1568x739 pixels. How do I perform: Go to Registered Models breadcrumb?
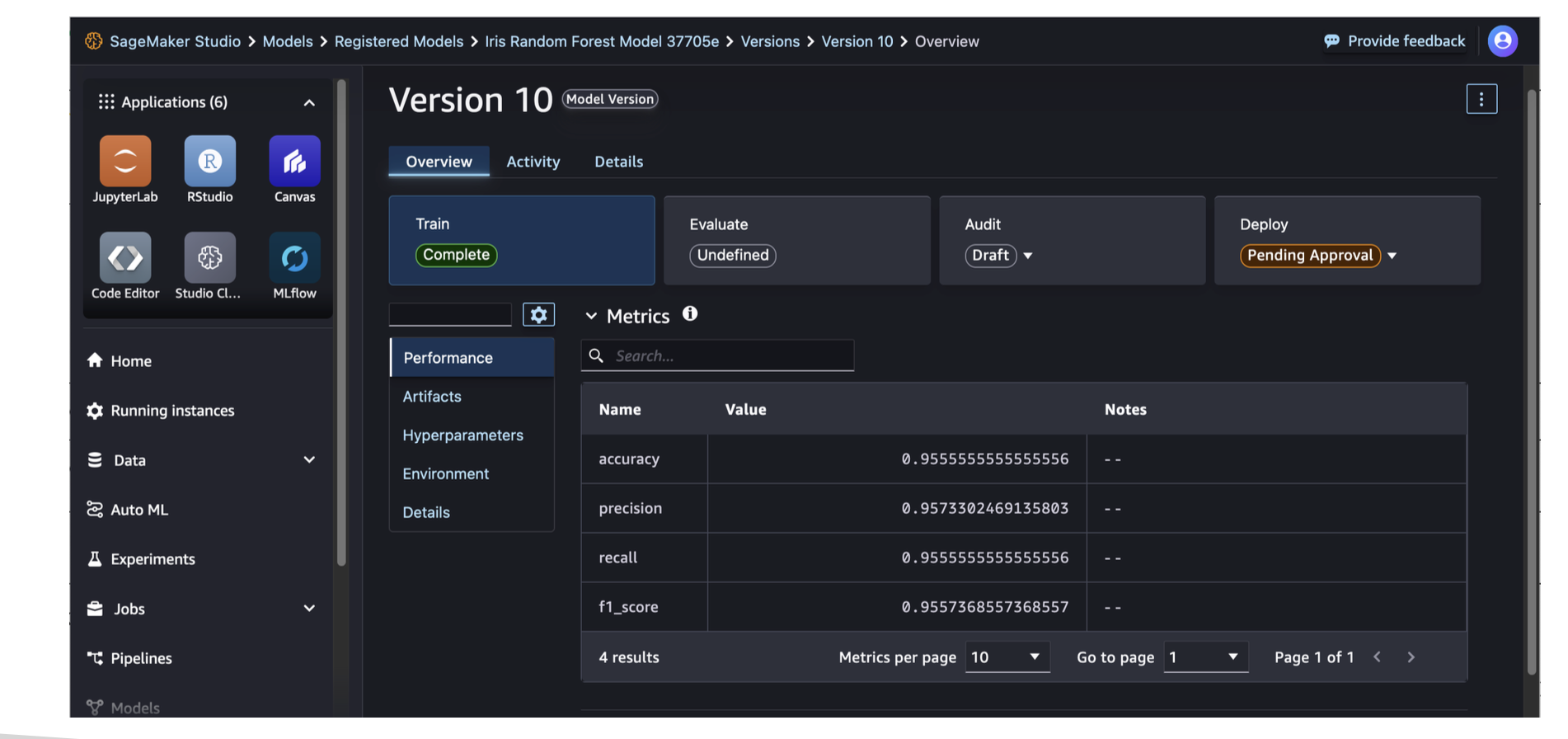398,41
